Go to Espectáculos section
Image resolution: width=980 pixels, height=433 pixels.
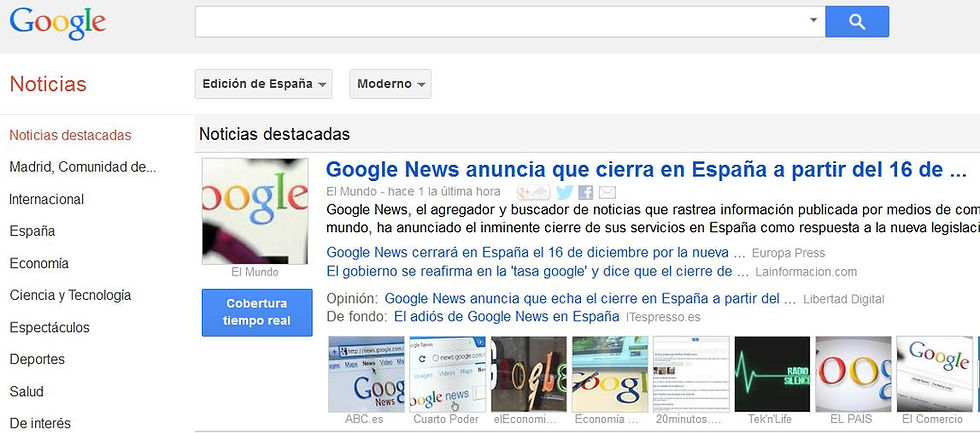[49, 327]
